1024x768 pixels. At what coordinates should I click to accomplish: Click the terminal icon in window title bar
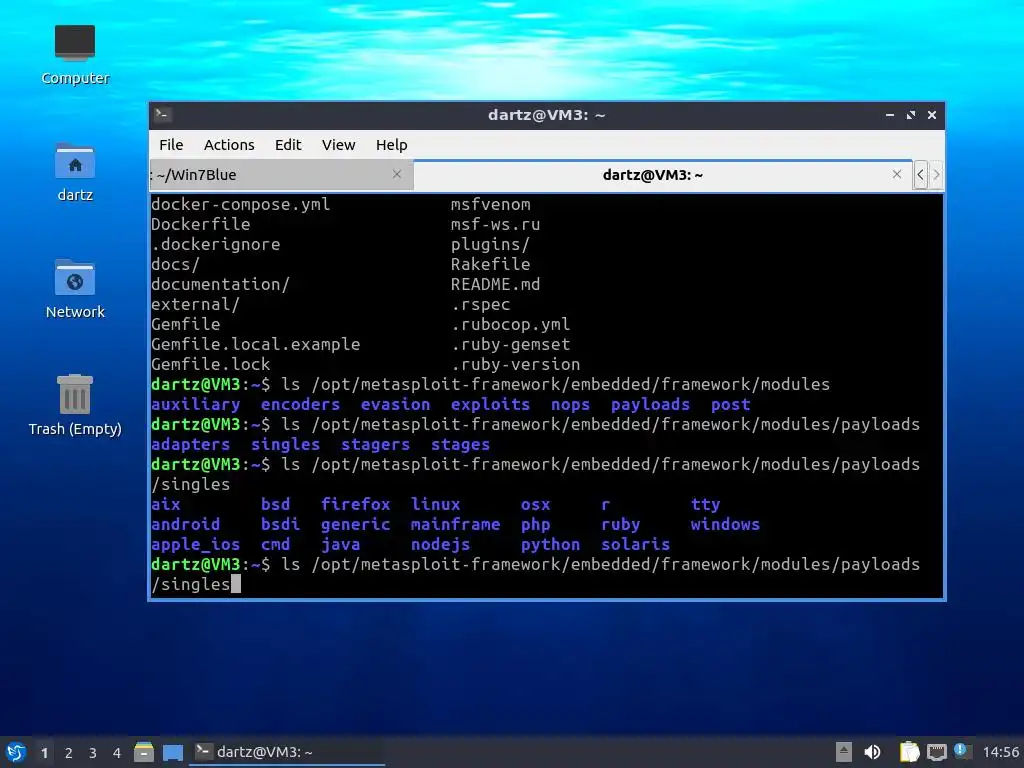pos(163,115)
